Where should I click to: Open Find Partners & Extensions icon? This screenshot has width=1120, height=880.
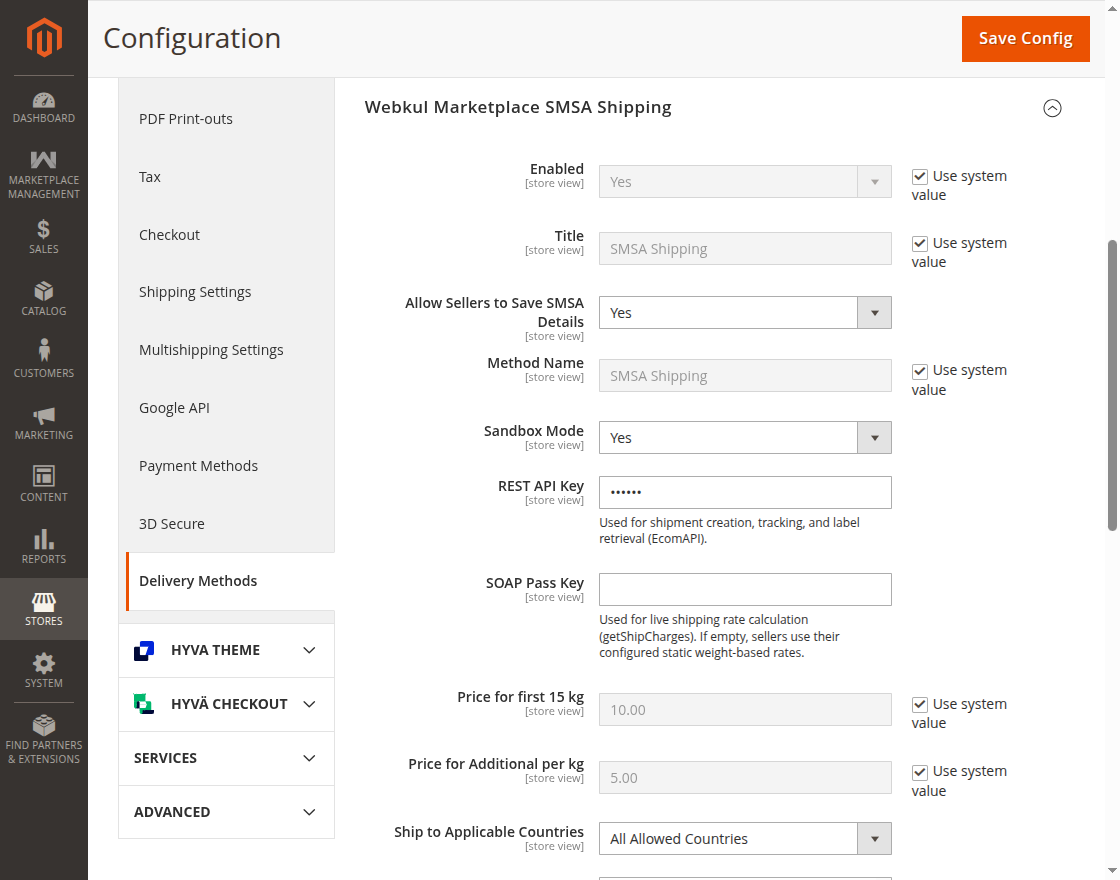tap(44, 725)
